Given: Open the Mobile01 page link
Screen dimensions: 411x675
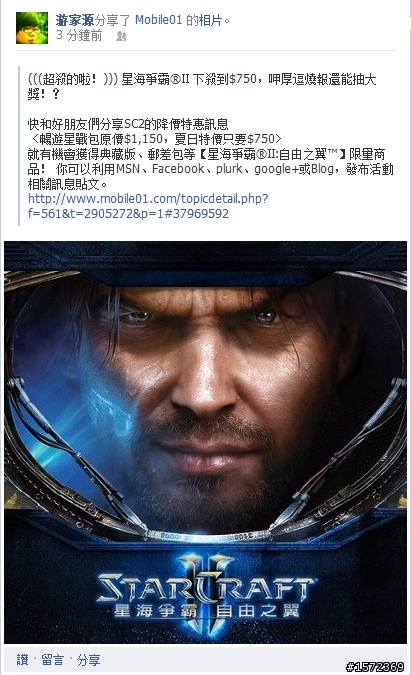Looking at the screenshot, I should coord(158,20).
